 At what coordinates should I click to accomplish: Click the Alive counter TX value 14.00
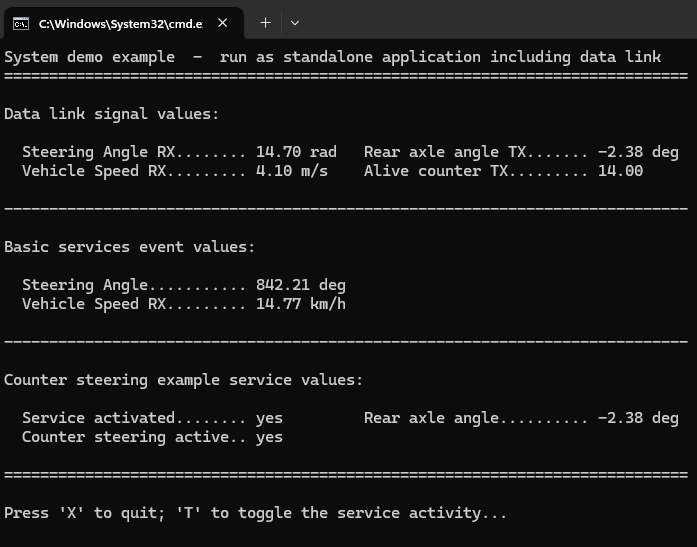620,171
